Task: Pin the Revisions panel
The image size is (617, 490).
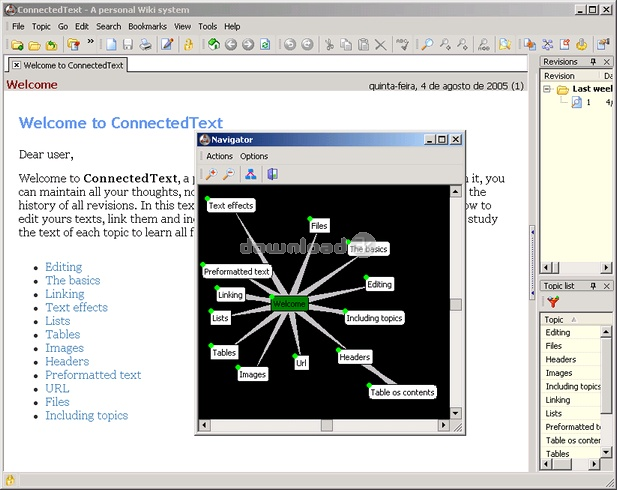Action: coord(593,61)
